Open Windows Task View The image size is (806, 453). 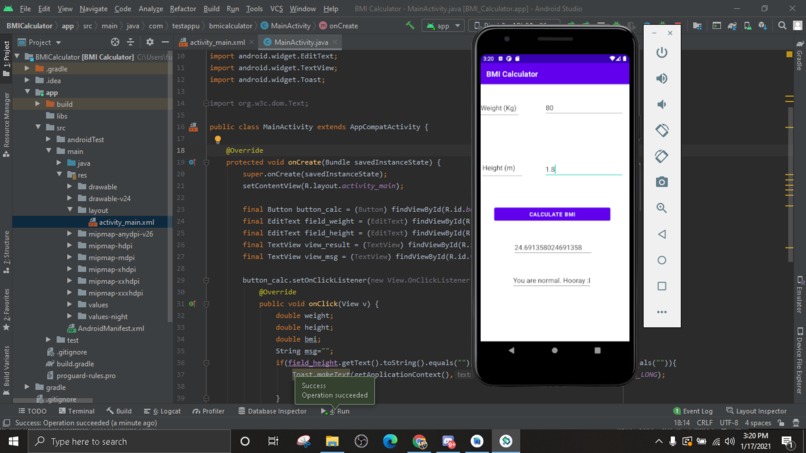(x=273, y=441)
